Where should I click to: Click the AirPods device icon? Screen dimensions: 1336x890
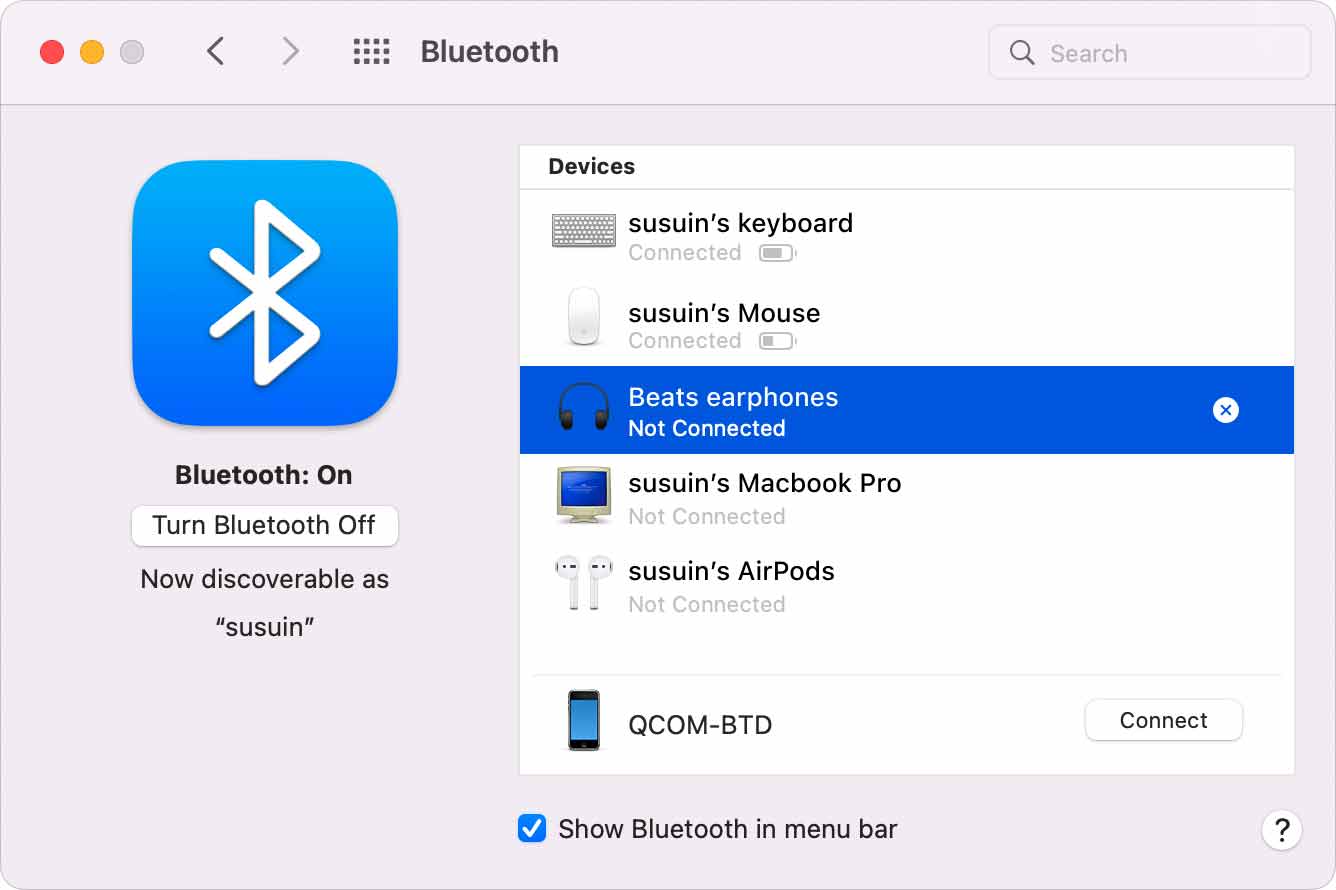pyautogui.click(x=583, y=583)
